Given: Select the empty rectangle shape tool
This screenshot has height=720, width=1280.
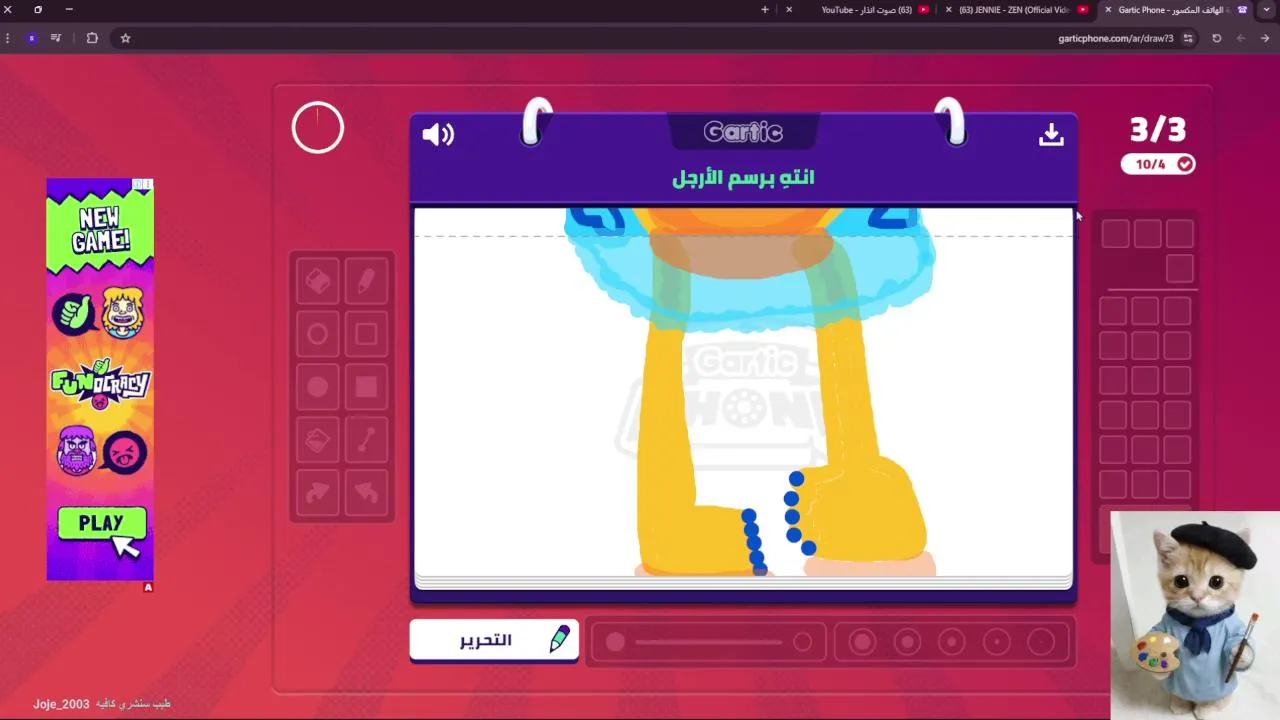Looking at the screenshot, I should pyautogui.click(x=366, y=335).
